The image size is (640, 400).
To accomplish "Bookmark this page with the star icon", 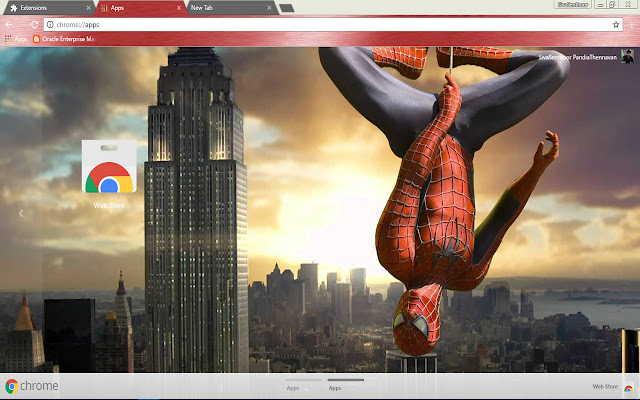I will (x=616, y=24).
